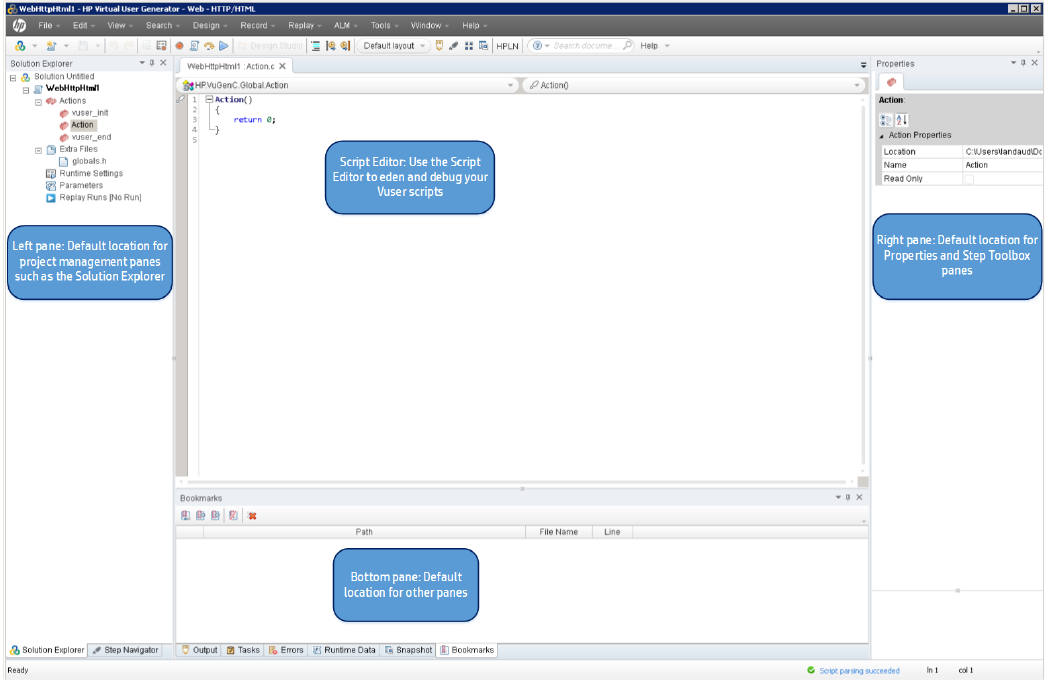Go to the next bookmark icon
Screen dimensions: 1045x681
pos(215,515)
